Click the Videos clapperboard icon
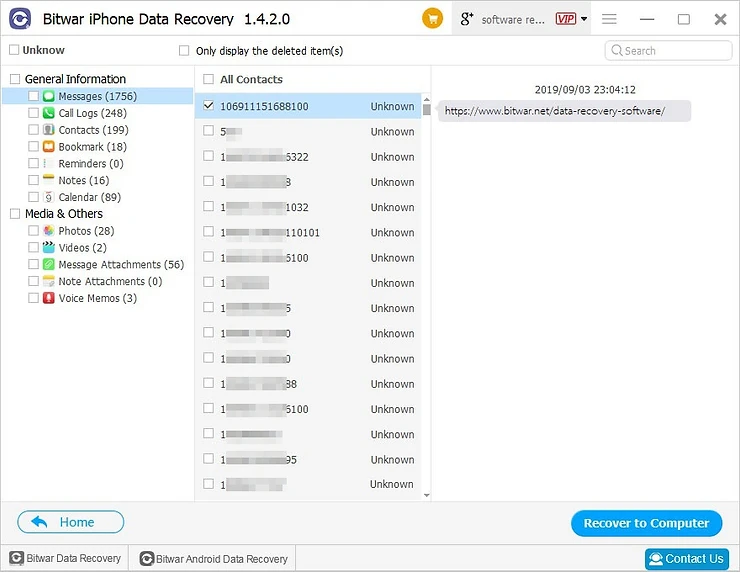 (49, 247)
